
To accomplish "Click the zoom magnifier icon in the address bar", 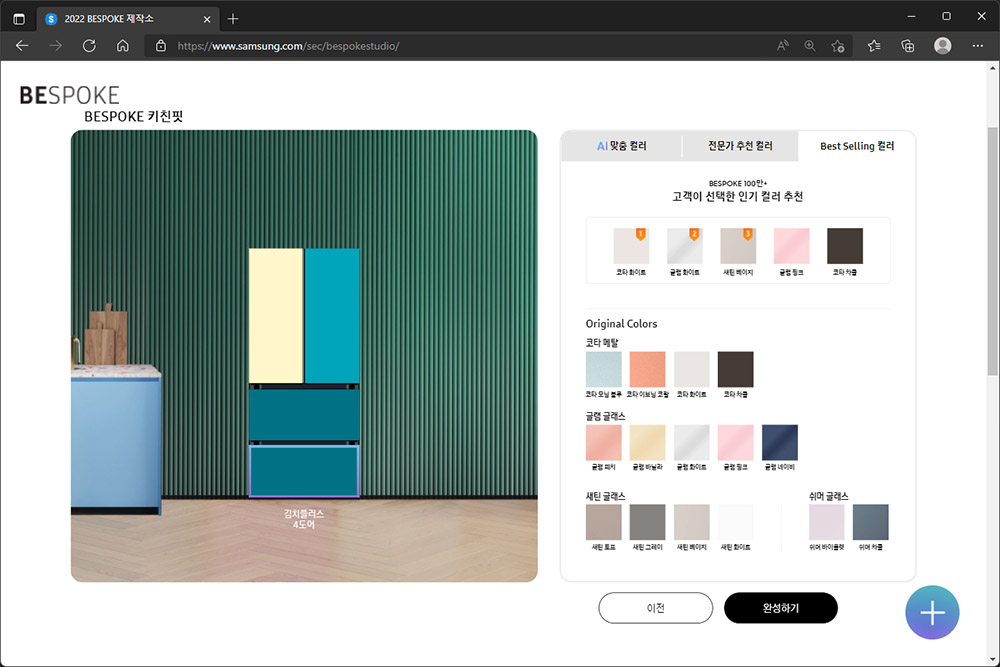I will [x=810, y=46].
